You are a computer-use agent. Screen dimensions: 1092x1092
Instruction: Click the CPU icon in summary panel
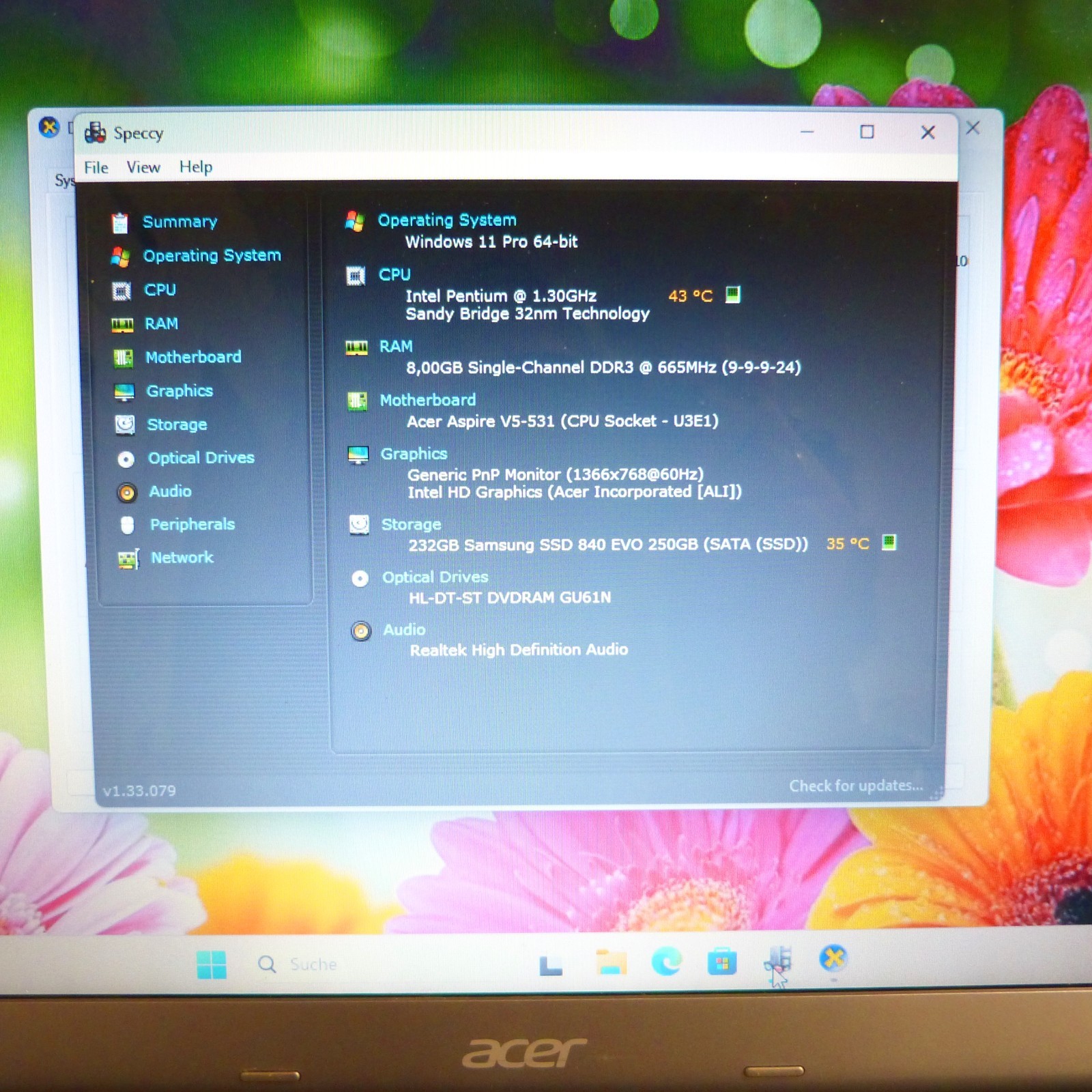tap(356, 276)
